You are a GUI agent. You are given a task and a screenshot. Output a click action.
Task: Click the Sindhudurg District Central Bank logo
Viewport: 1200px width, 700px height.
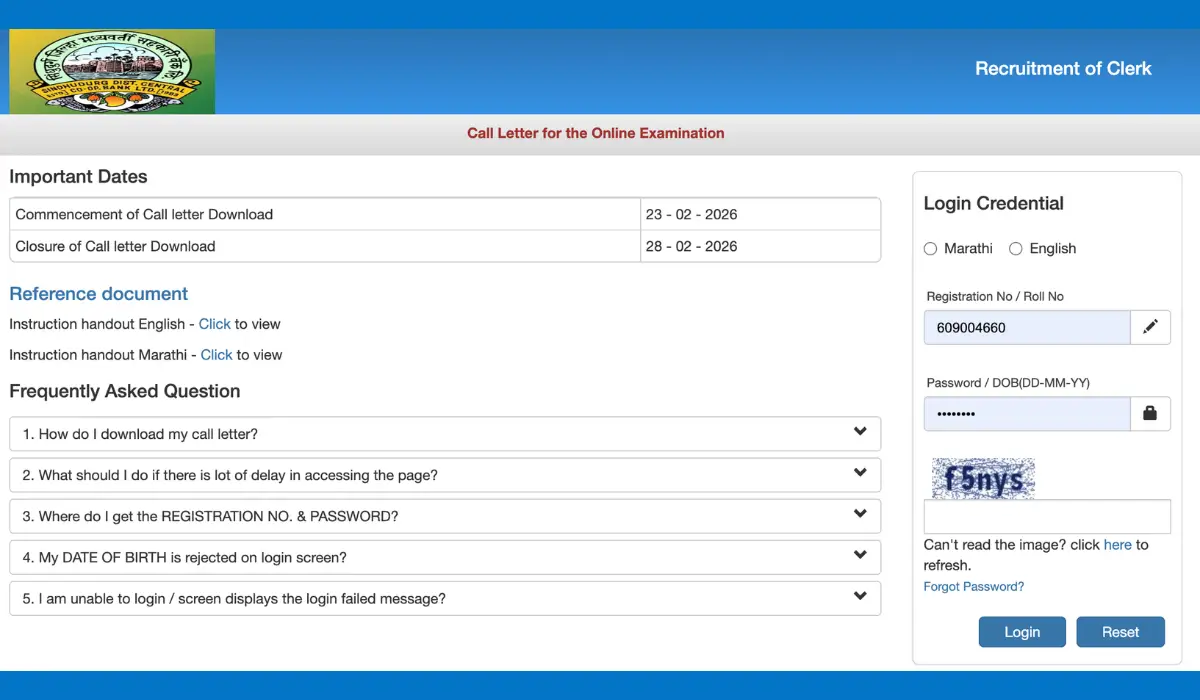pos(112,71)
